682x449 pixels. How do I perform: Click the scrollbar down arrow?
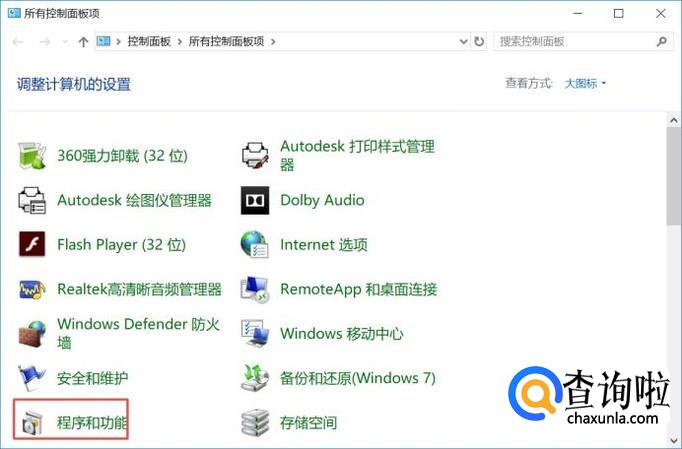click(x=674, y=439)
